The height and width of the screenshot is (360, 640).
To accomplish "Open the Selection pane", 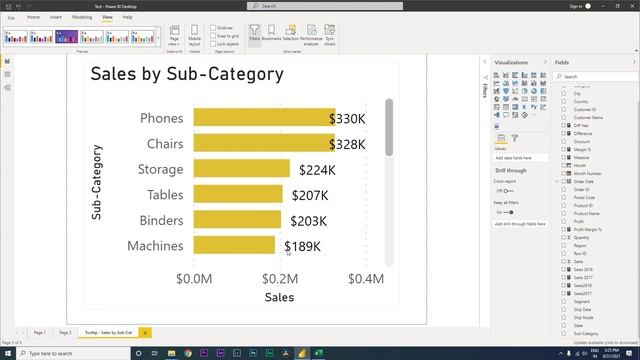I will click(291, 33).
